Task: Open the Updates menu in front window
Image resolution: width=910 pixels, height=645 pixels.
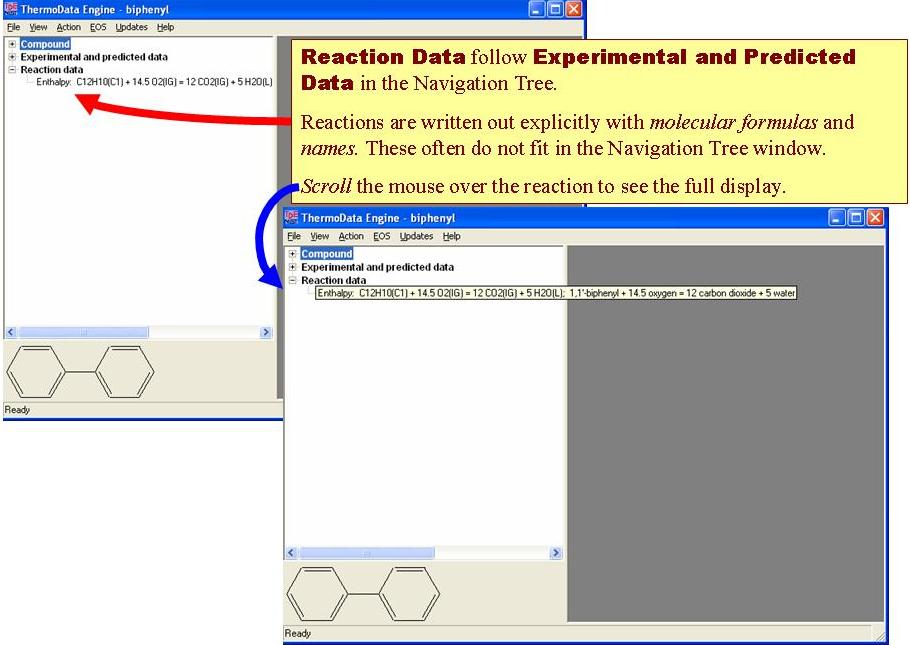Action: 416,237
